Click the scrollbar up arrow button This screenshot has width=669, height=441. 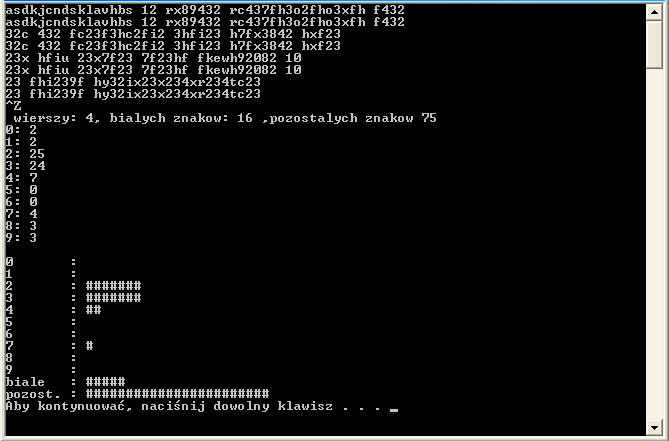point(654,12)
